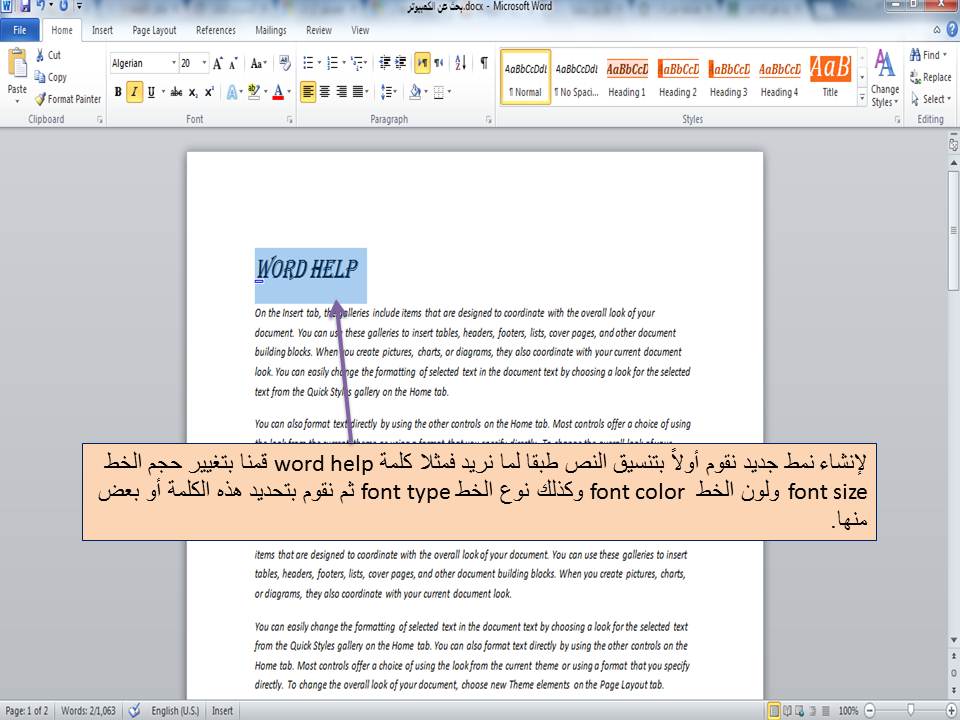Click the zoom in plus button
Image resolution: width=960 pixels, height=720 pixels.
(951, 711)
